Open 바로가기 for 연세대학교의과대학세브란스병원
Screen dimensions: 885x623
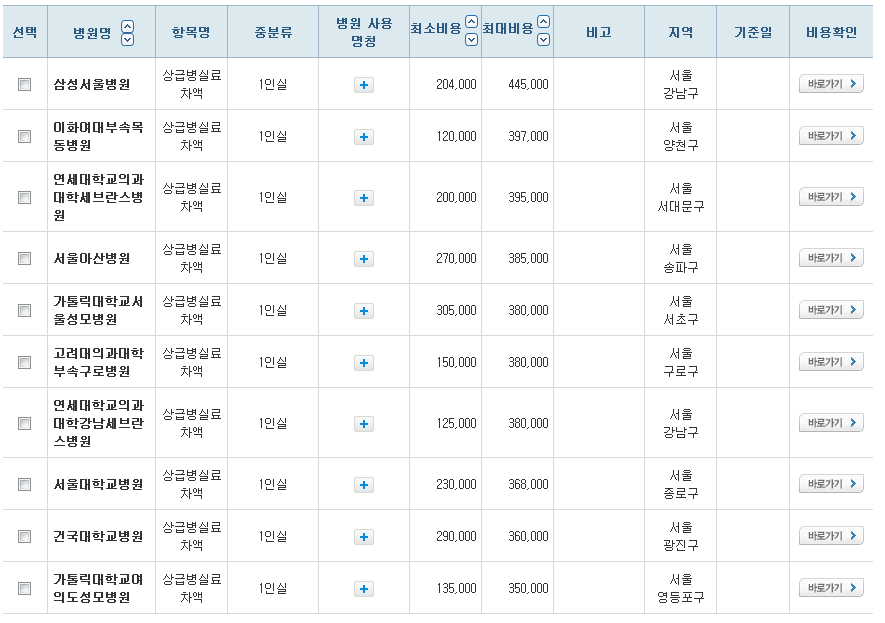coord(830,197)
